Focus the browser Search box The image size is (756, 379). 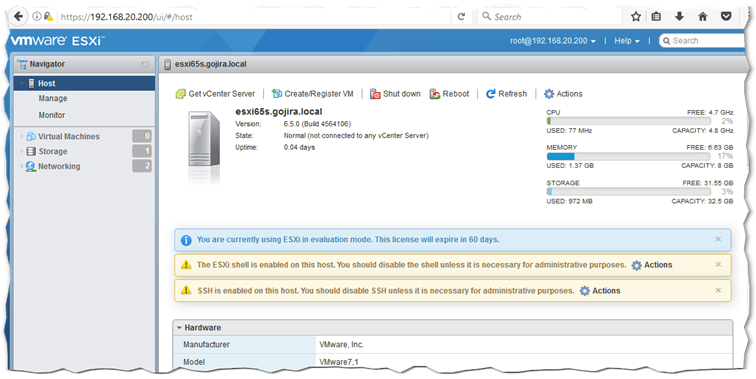pyautogui.click(x=550, y=16)
